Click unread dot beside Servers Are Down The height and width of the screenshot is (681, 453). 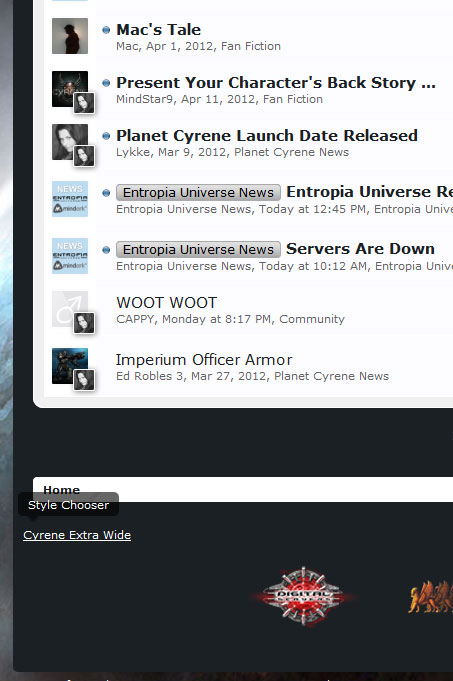tap(106, 250)
